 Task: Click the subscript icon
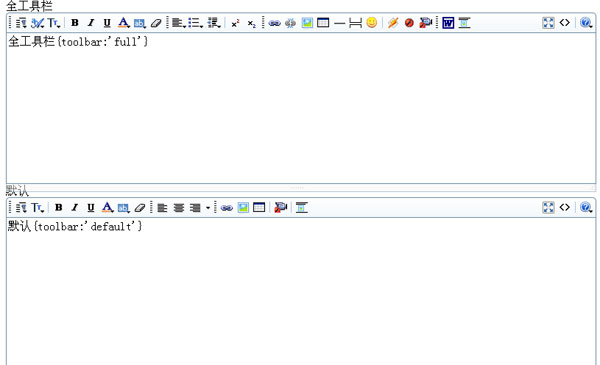click(x=251, y=23)
